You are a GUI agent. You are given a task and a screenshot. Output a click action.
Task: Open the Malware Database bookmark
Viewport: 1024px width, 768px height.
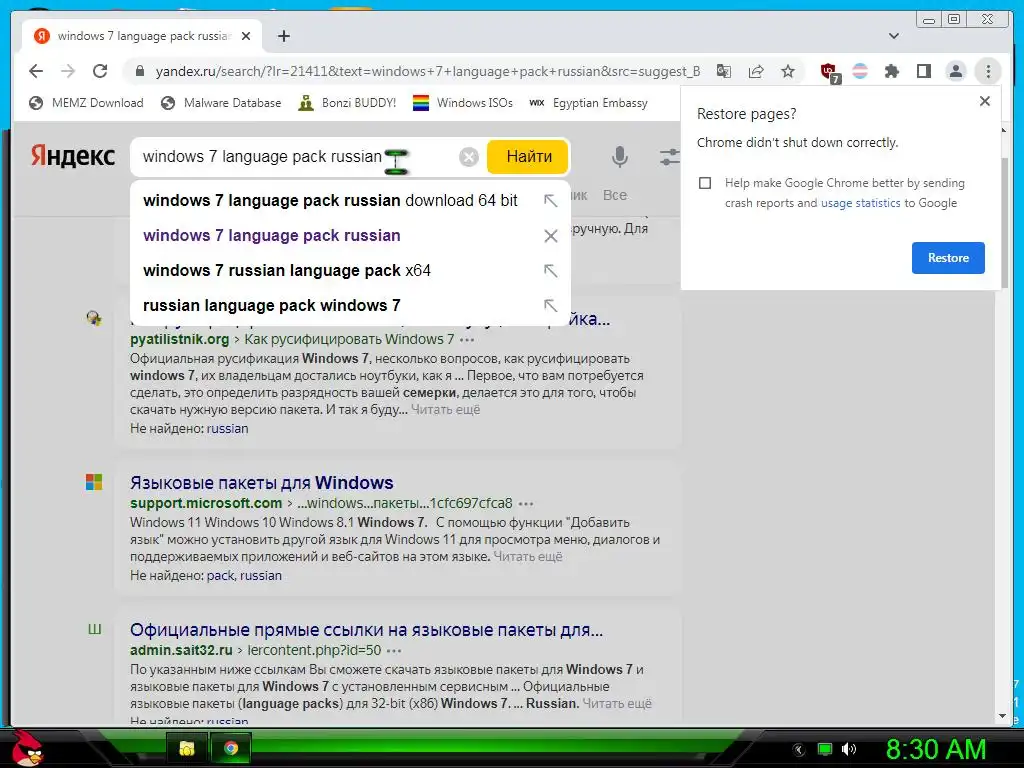[x=221, y=103]
